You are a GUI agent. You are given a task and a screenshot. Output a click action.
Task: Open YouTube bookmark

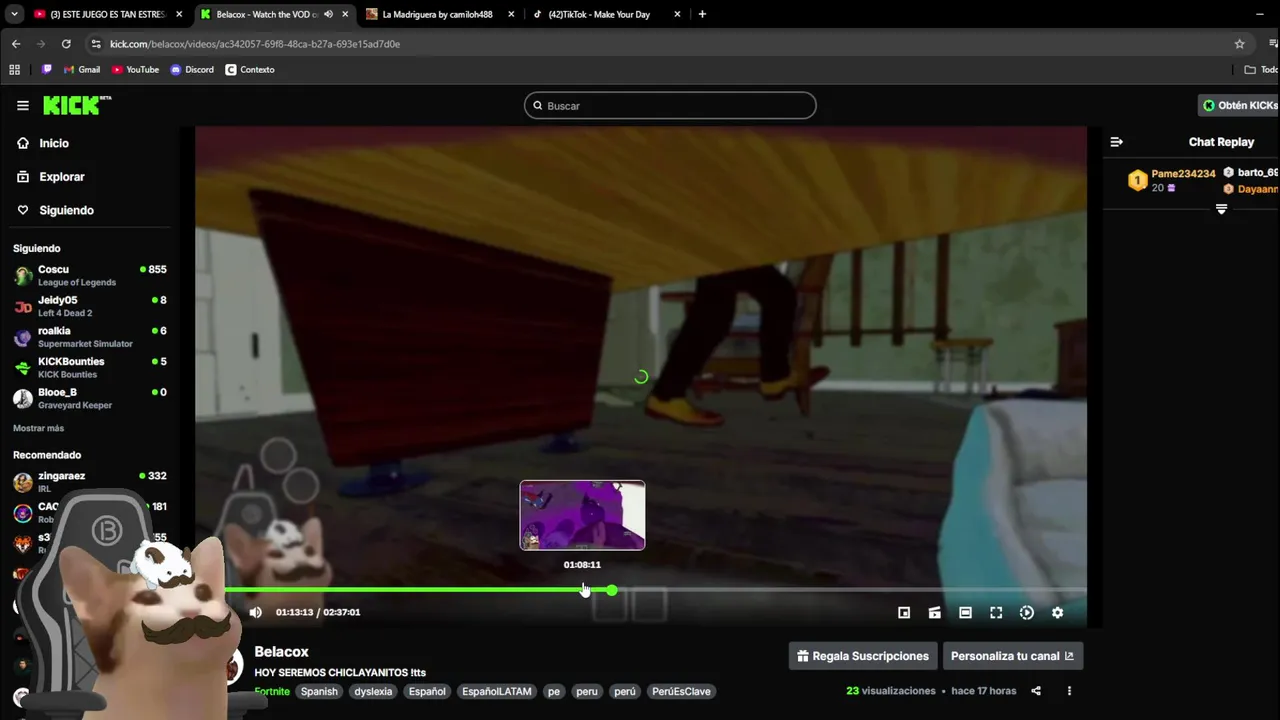(x=135, y=70)
